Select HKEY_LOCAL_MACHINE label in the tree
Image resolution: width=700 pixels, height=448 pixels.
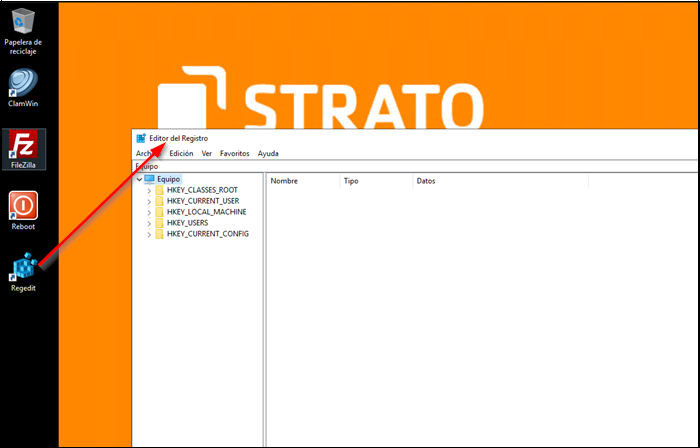207,212
